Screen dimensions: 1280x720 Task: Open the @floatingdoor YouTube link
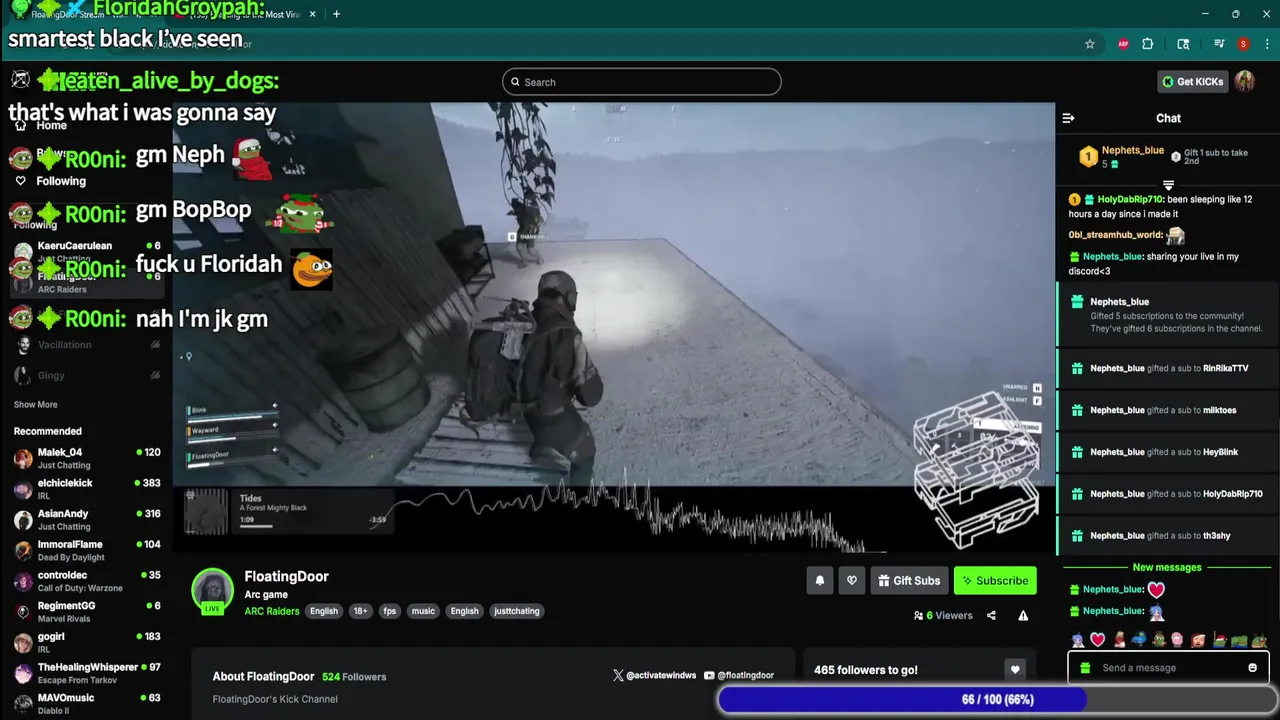pyautogui.click(x=739, y=676)
